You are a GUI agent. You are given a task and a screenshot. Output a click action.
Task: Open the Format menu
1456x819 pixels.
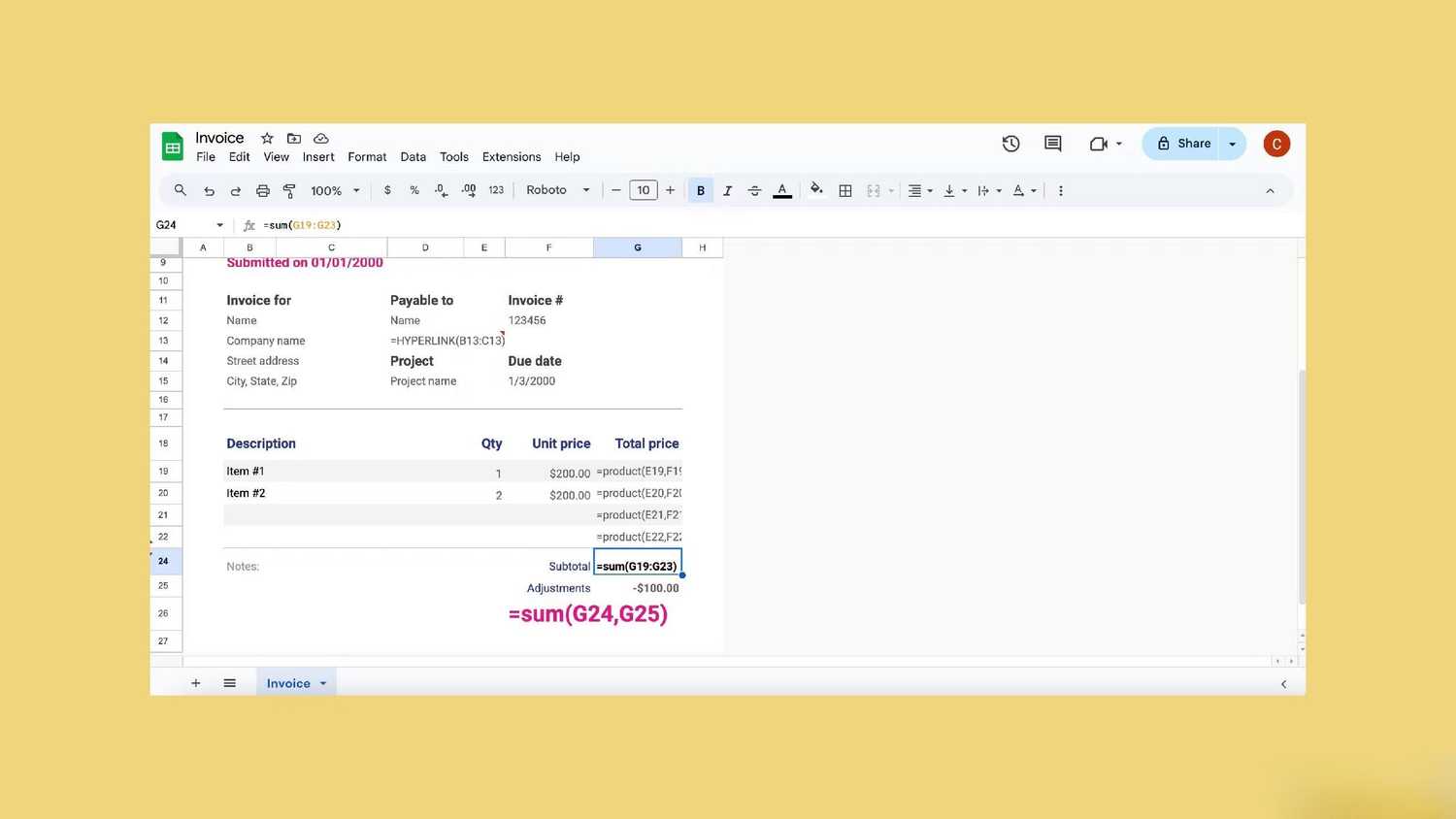pyautogui.click(x=367, y=156)
